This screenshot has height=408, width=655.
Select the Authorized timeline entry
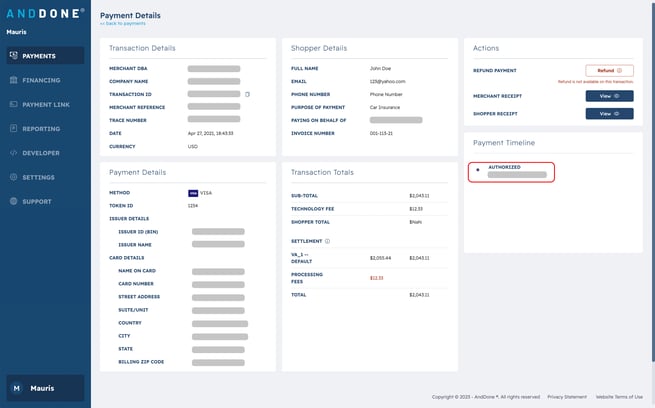511,171
